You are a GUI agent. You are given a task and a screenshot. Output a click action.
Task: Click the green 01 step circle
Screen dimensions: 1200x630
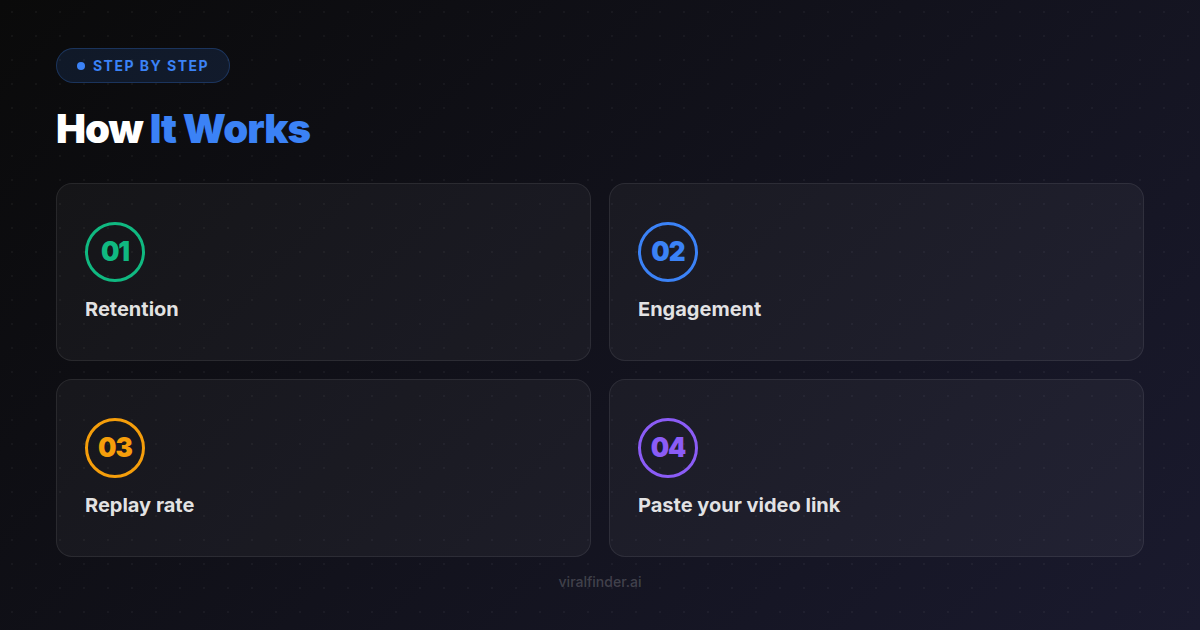(x=115, y=252)
